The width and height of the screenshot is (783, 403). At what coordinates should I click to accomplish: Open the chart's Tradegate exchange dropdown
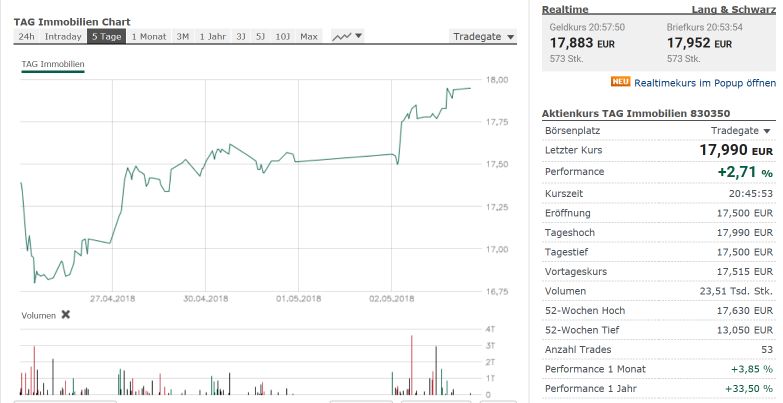(484, 37)
